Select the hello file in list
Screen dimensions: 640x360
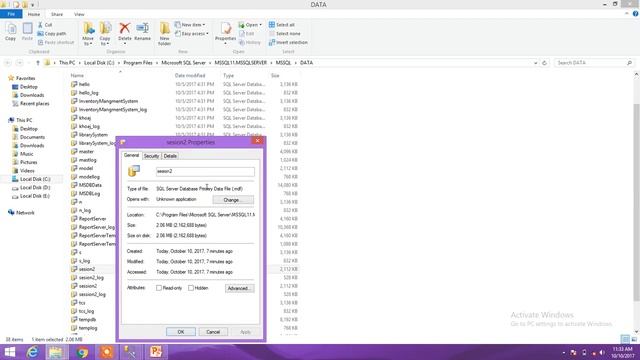coord(84,84)
